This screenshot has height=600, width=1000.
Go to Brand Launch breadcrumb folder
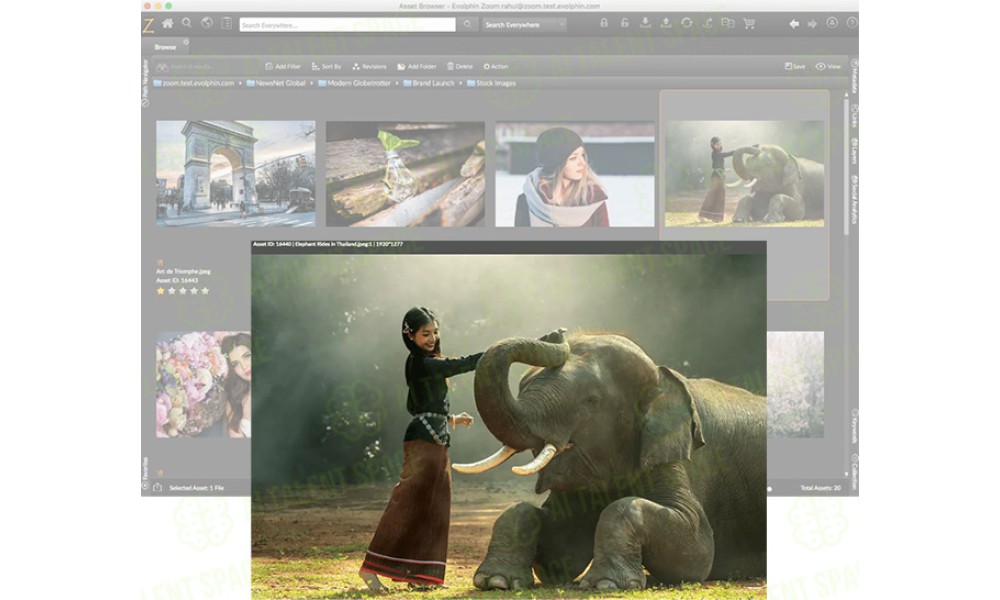(x=429, y=83)
